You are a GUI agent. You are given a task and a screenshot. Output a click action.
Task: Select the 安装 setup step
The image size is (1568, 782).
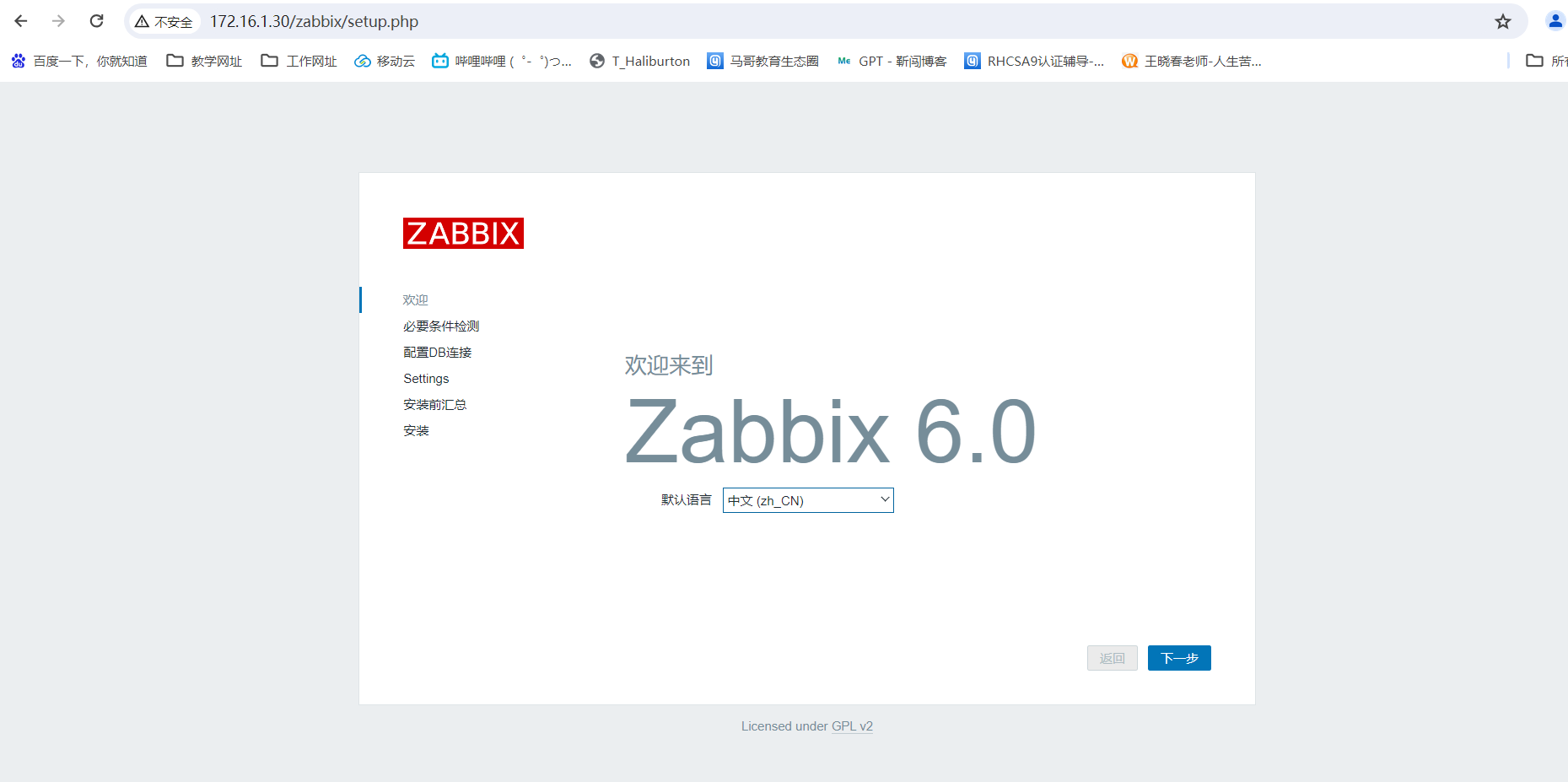tap(417, 431)
